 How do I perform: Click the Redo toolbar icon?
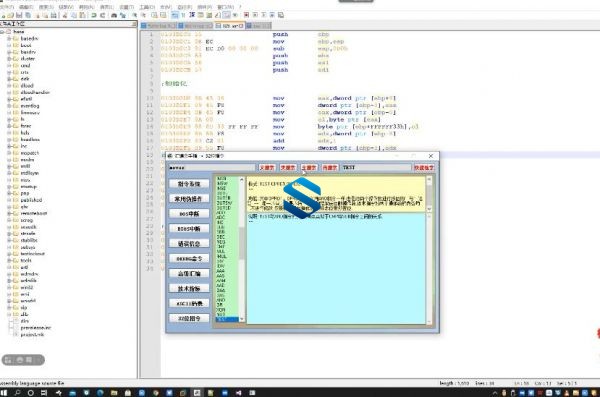pyautogui.click(x=103, y=15)
